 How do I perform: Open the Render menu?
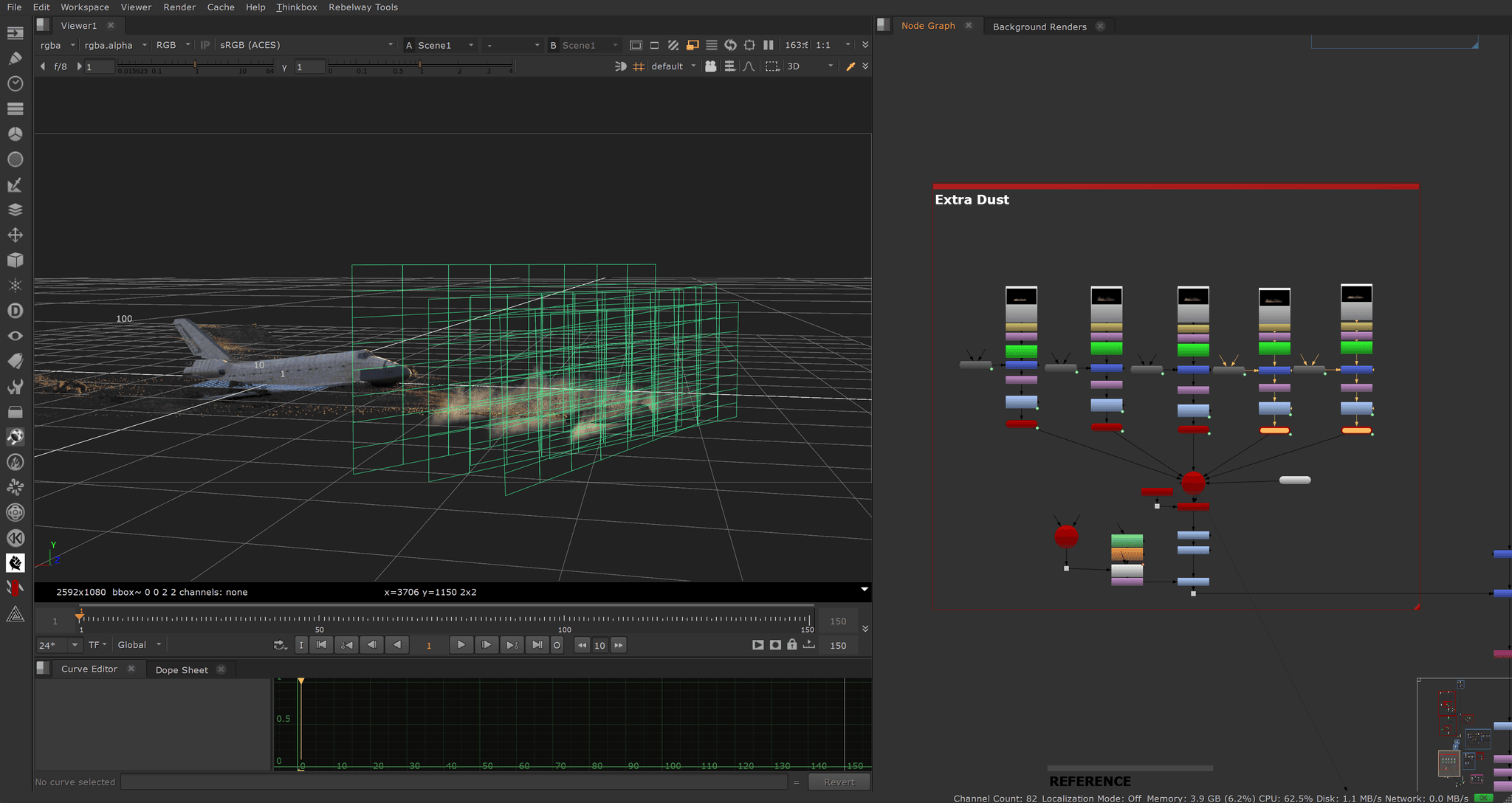179,7
